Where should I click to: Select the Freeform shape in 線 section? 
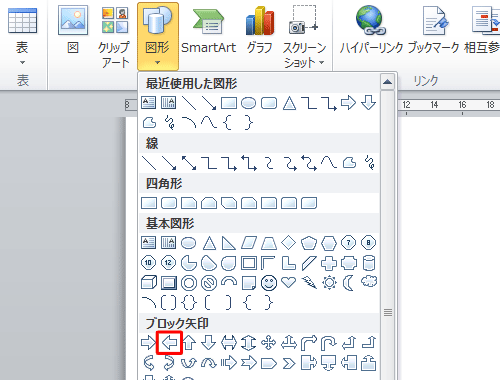click(x=349, y=163)
